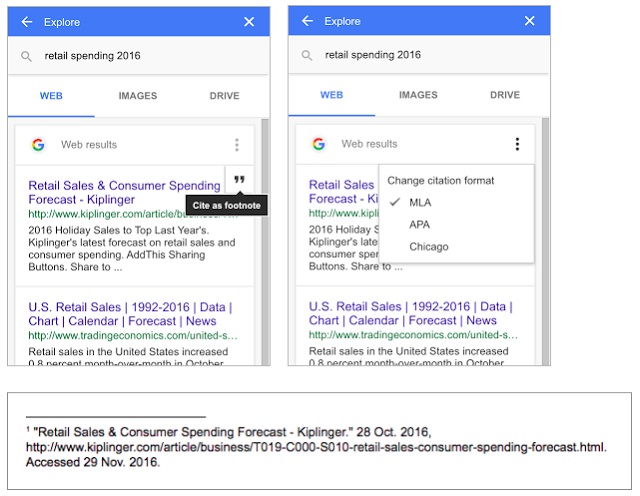640x496 pixels.
Task: Close the right Explore panel
Action: pyautogui.click(x=530, y=21)
